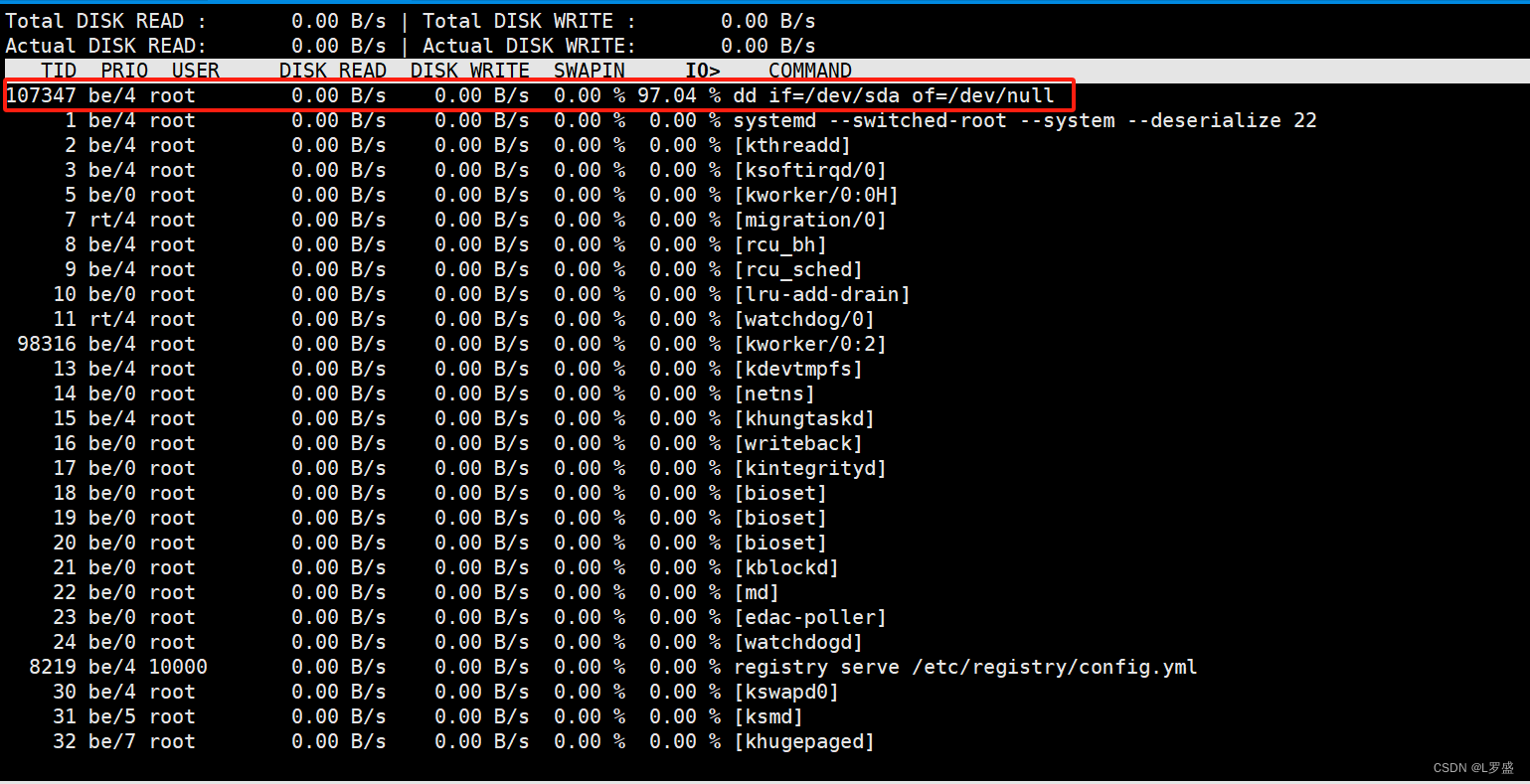Click the IO> sort column header
Viewport: 1530px width, 784px height.
pos(703,71)
